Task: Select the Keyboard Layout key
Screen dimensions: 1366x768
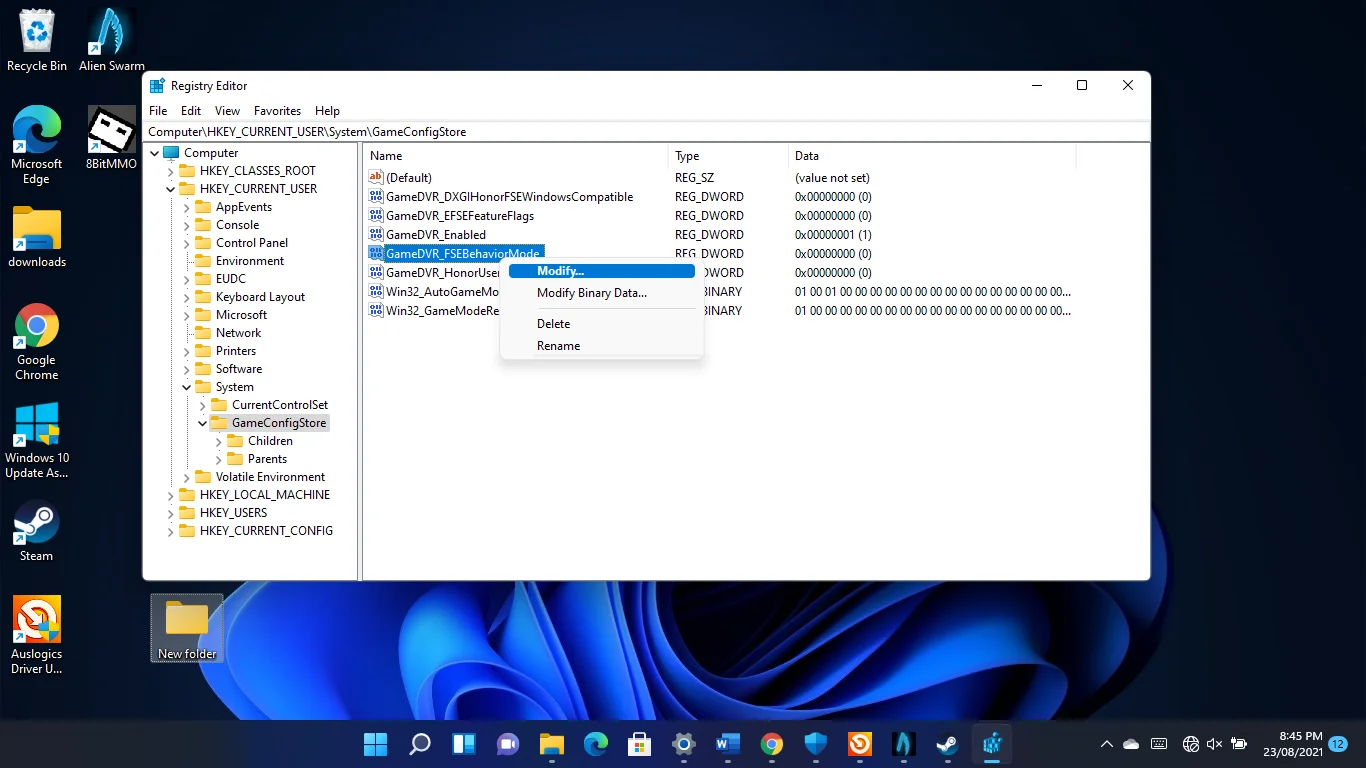Action: (x=260, y=297)
